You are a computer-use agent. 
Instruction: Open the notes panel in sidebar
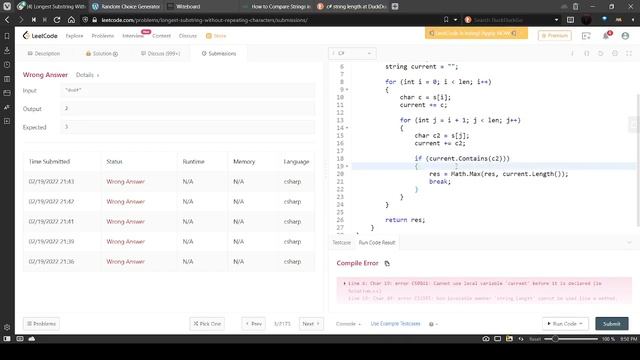tap(7, 79)
